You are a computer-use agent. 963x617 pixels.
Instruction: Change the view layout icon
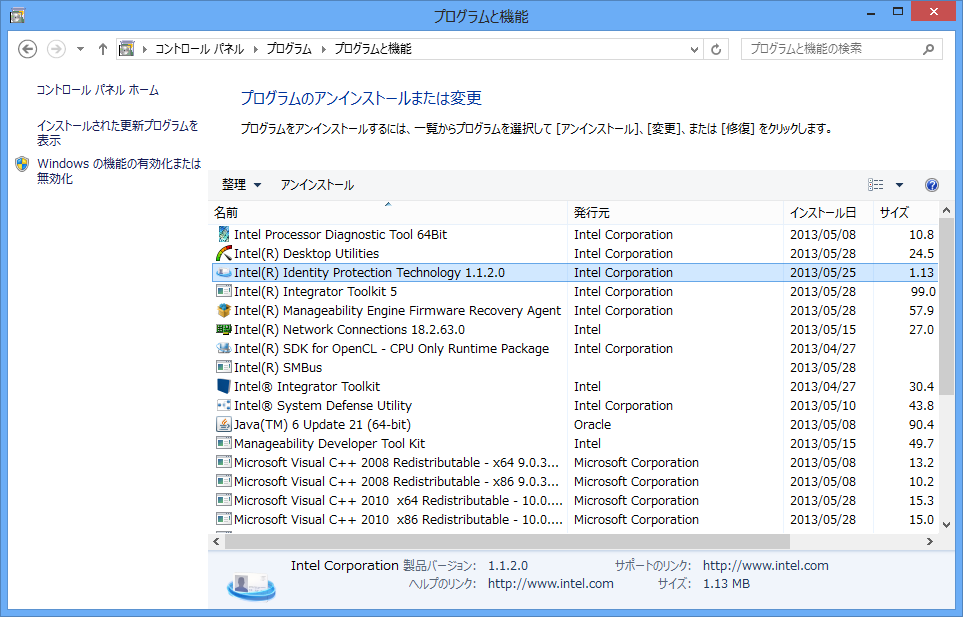tap(876, 185)
